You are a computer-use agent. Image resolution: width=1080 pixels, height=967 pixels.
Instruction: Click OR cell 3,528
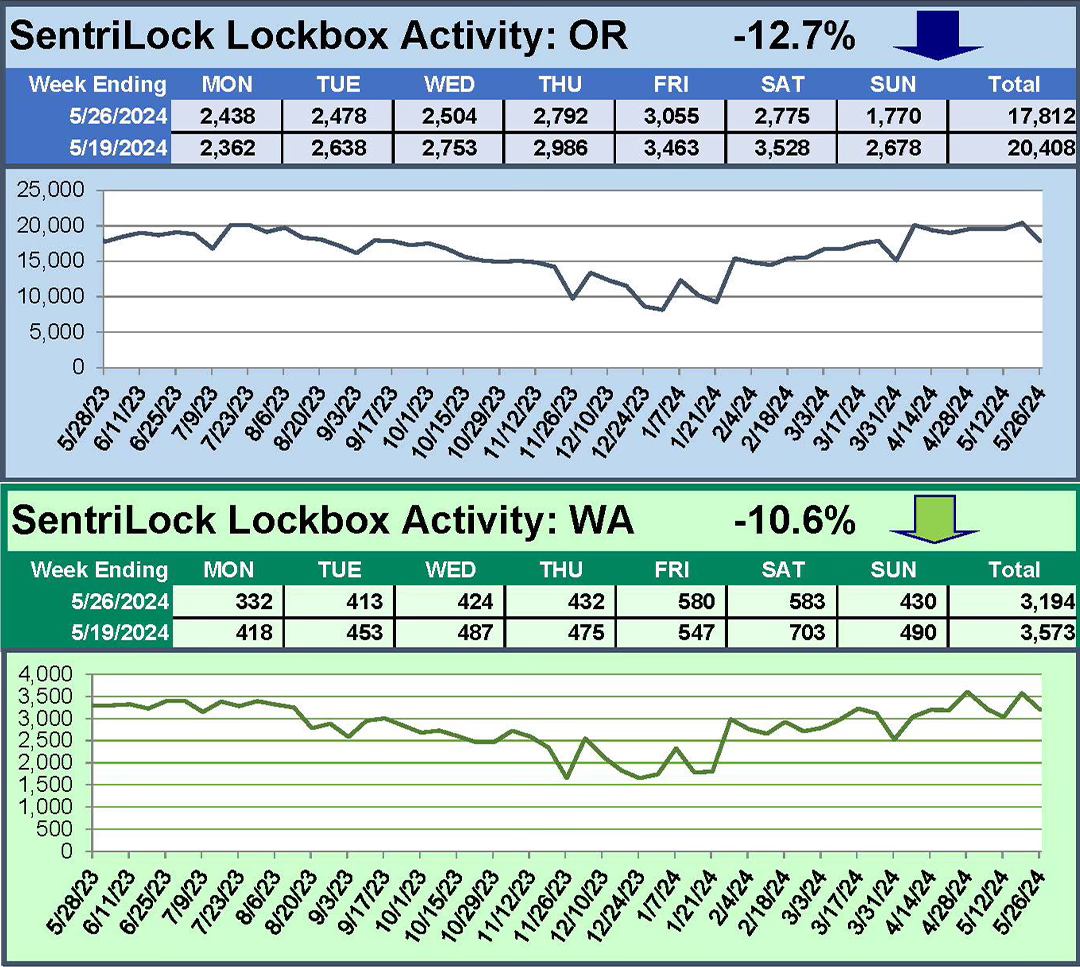coord(782,148)
